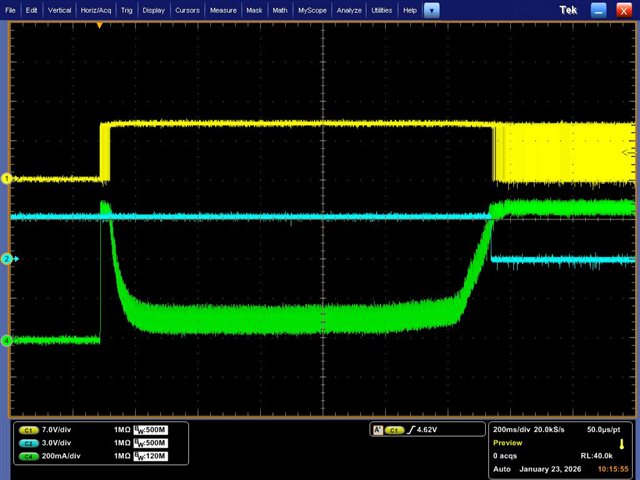Open the Edit menu
Screen dimensions: 640x480
pyautogui.click(x=31, y=10)
